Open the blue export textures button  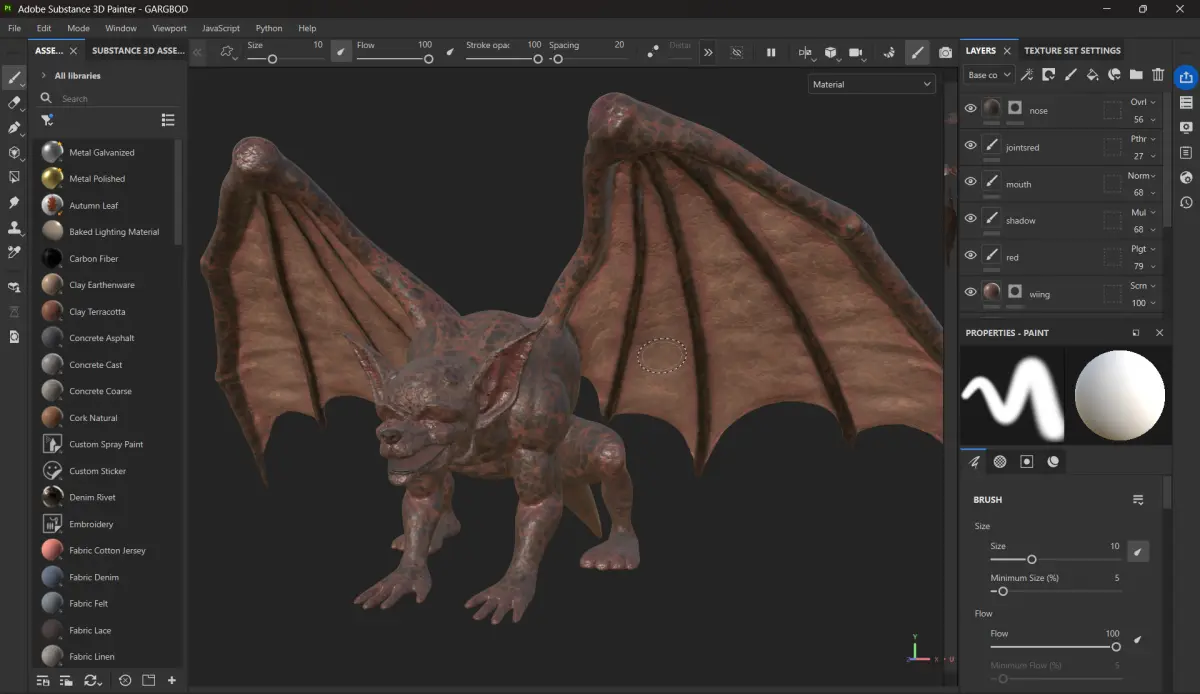1186,77
